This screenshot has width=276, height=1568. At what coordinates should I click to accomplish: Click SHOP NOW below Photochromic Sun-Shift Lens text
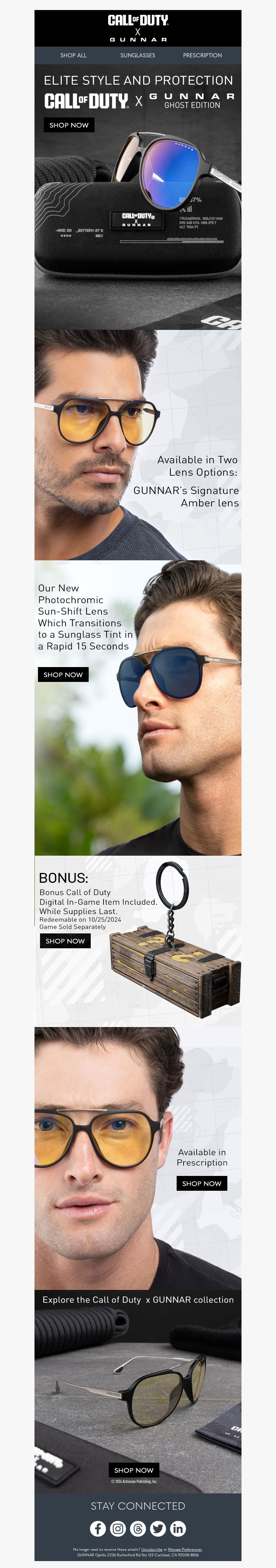pyautogui.click(x=63, y=674)
